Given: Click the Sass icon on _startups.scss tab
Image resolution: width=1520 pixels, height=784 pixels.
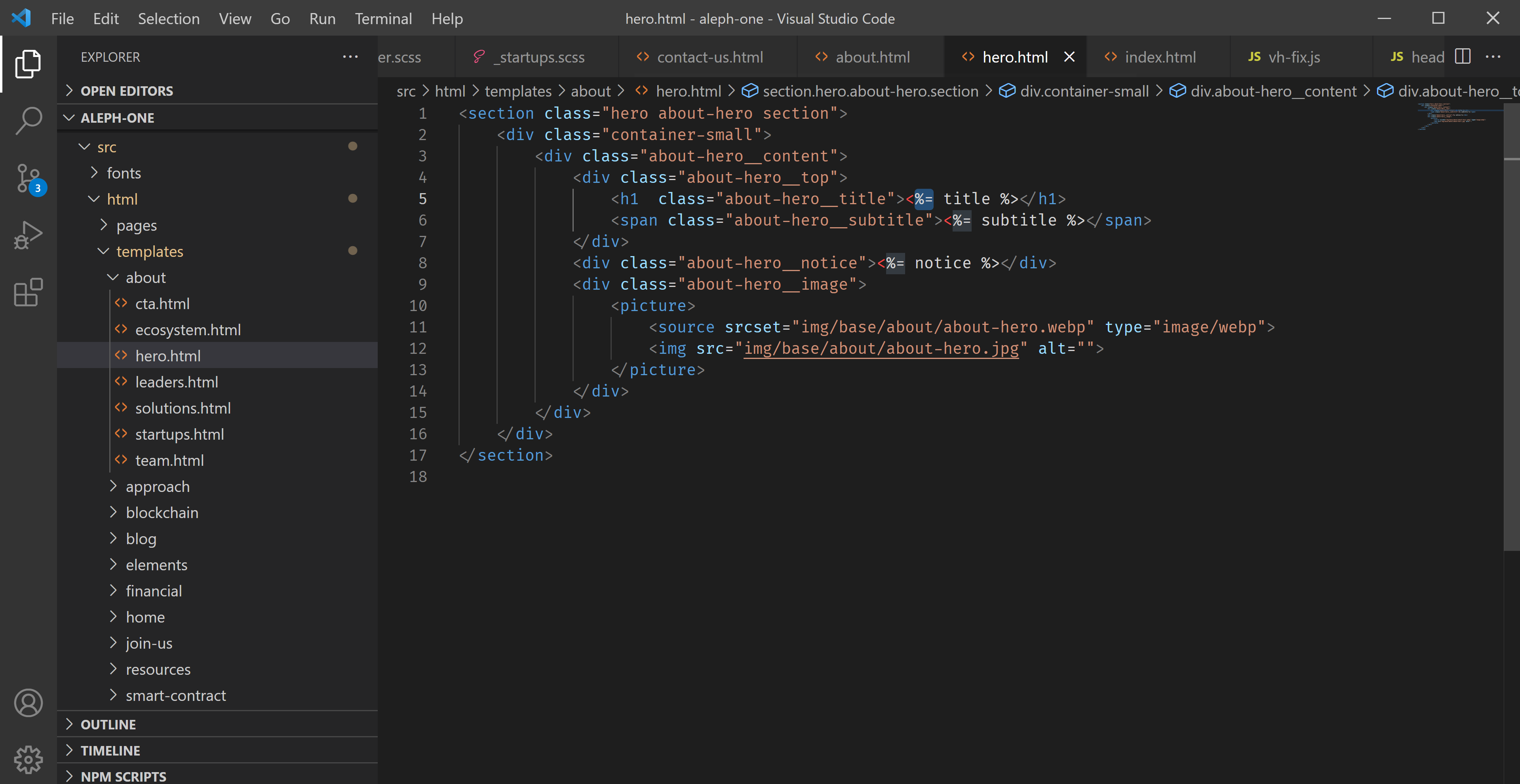Looking at the screenshot, I should [479, 56].
